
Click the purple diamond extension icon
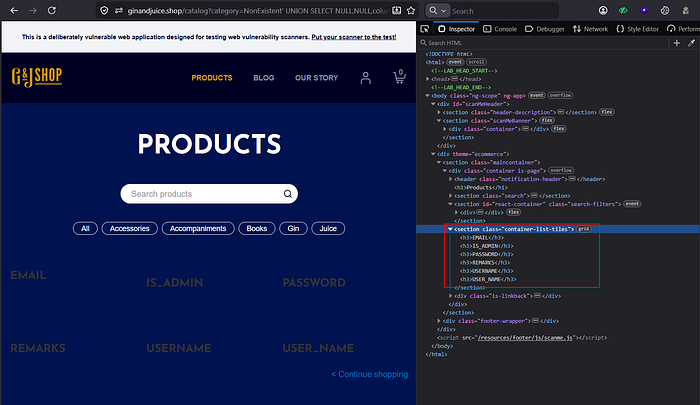644,10
